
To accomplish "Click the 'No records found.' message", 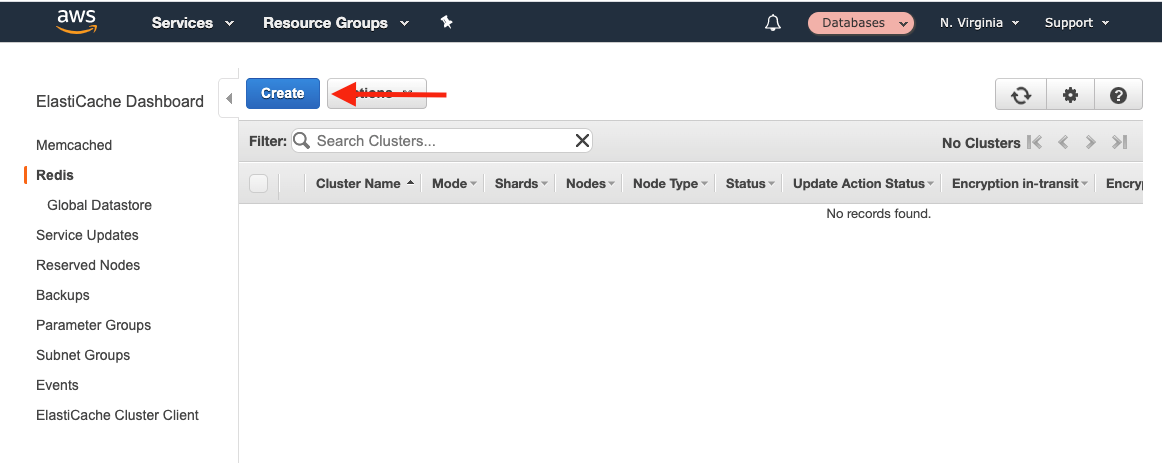I will click(878, 213).
